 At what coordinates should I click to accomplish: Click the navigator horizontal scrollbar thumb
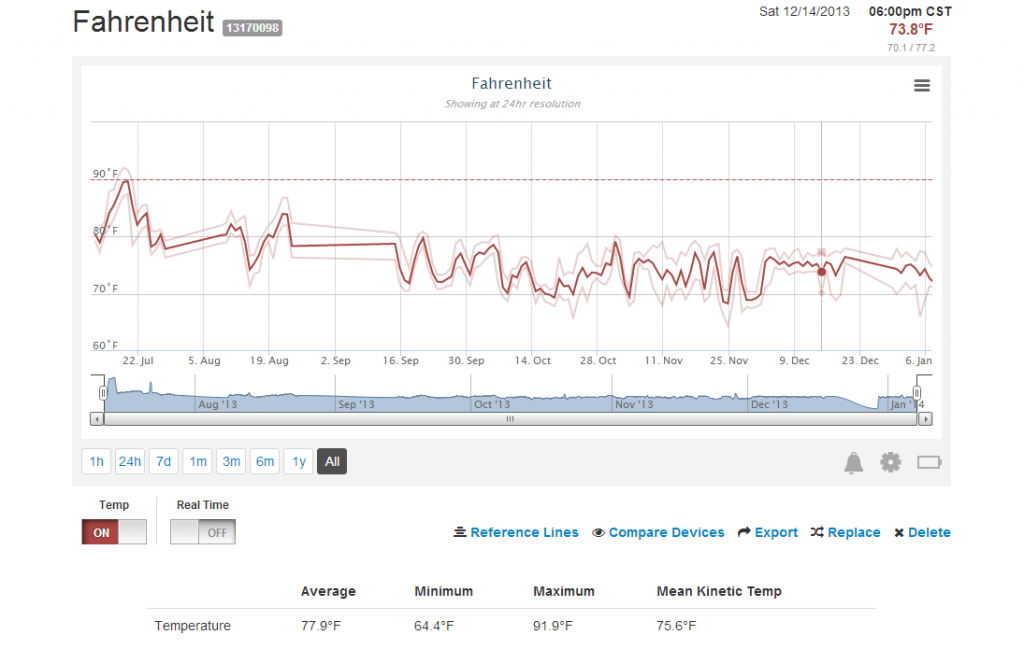[510, 419]
